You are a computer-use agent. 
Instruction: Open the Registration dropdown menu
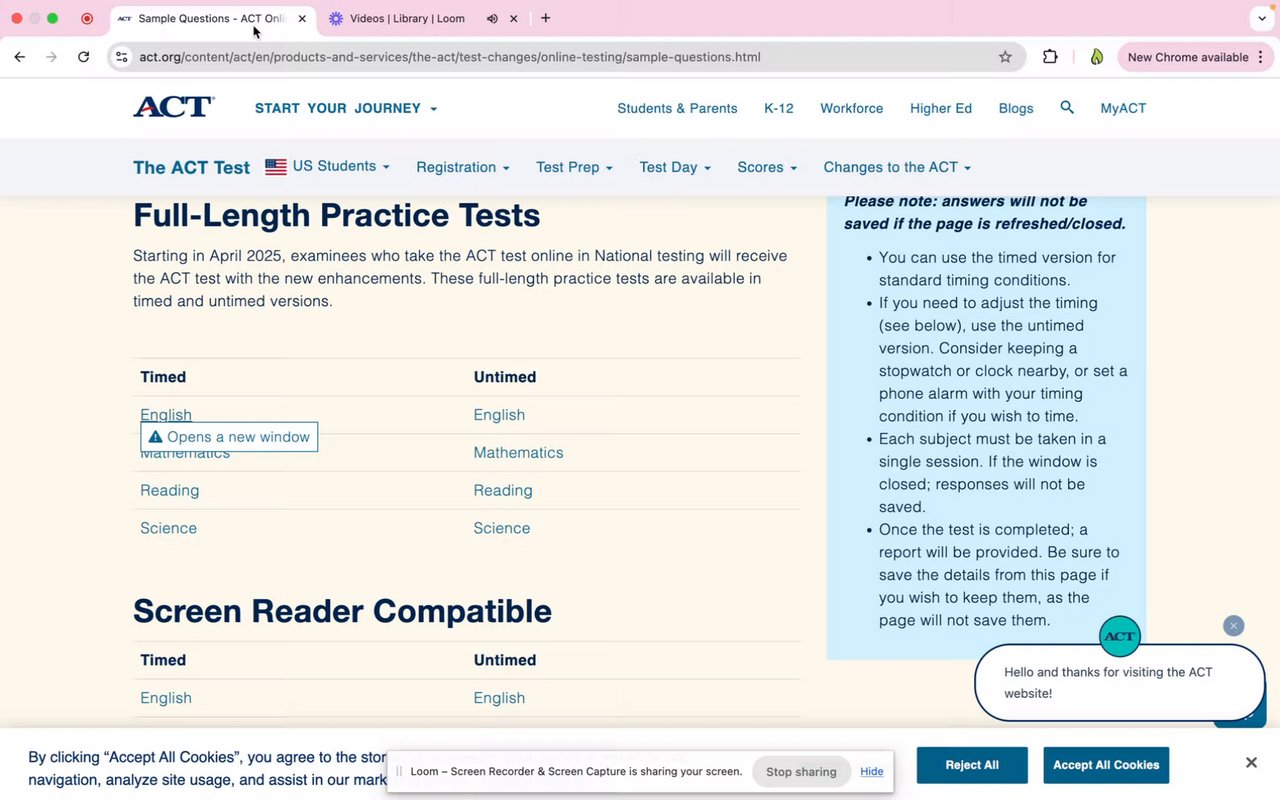click(x=463, y=167)
